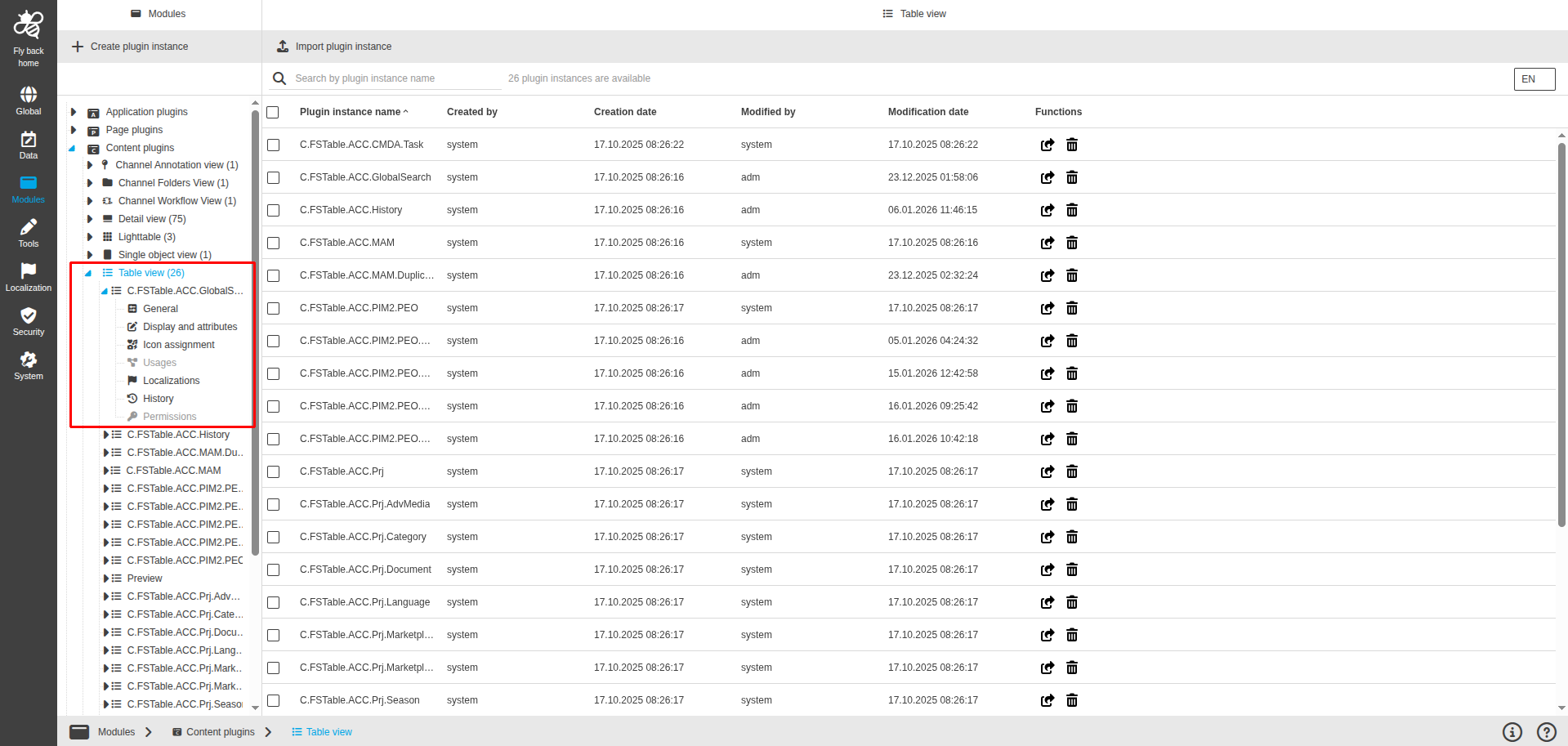This screenshot has height=746, width=1568.
Task: Open the help icon at bottom right
Action: (1545, 732)
